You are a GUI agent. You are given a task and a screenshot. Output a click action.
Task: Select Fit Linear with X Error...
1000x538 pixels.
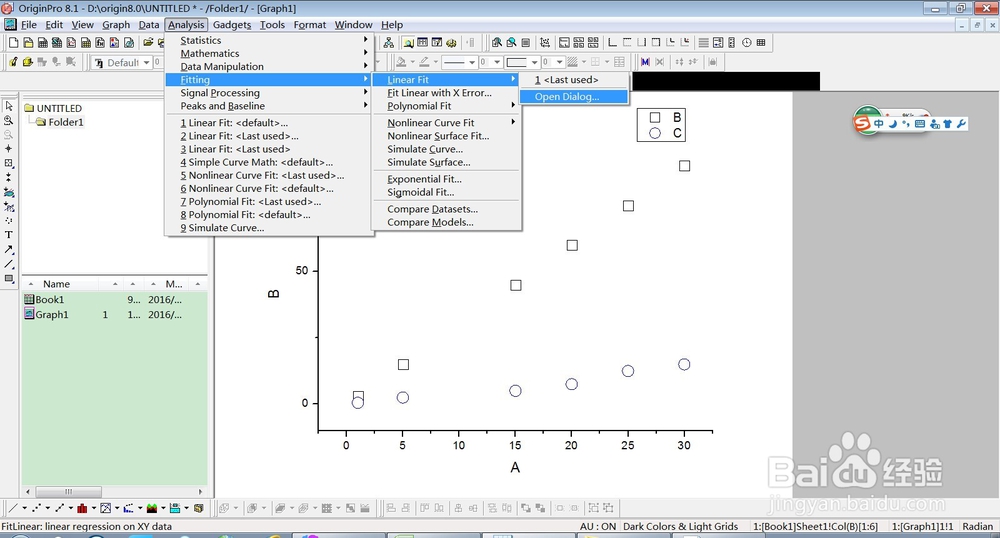coord(446,92)
